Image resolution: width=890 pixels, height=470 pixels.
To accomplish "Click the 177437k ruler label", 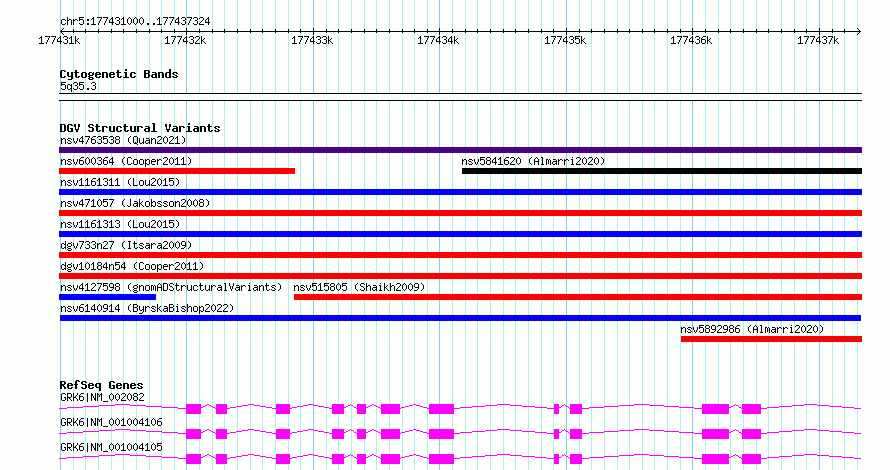I will [818, 40].
